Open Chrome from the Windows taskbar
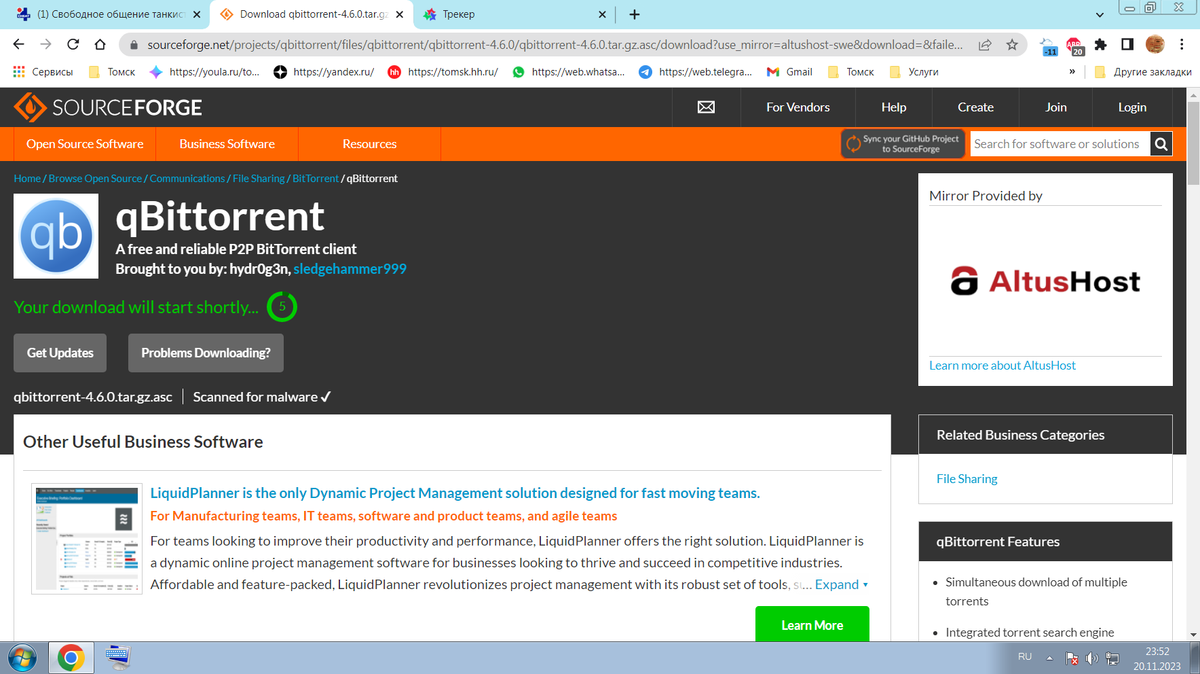 [x=70, y=657]
